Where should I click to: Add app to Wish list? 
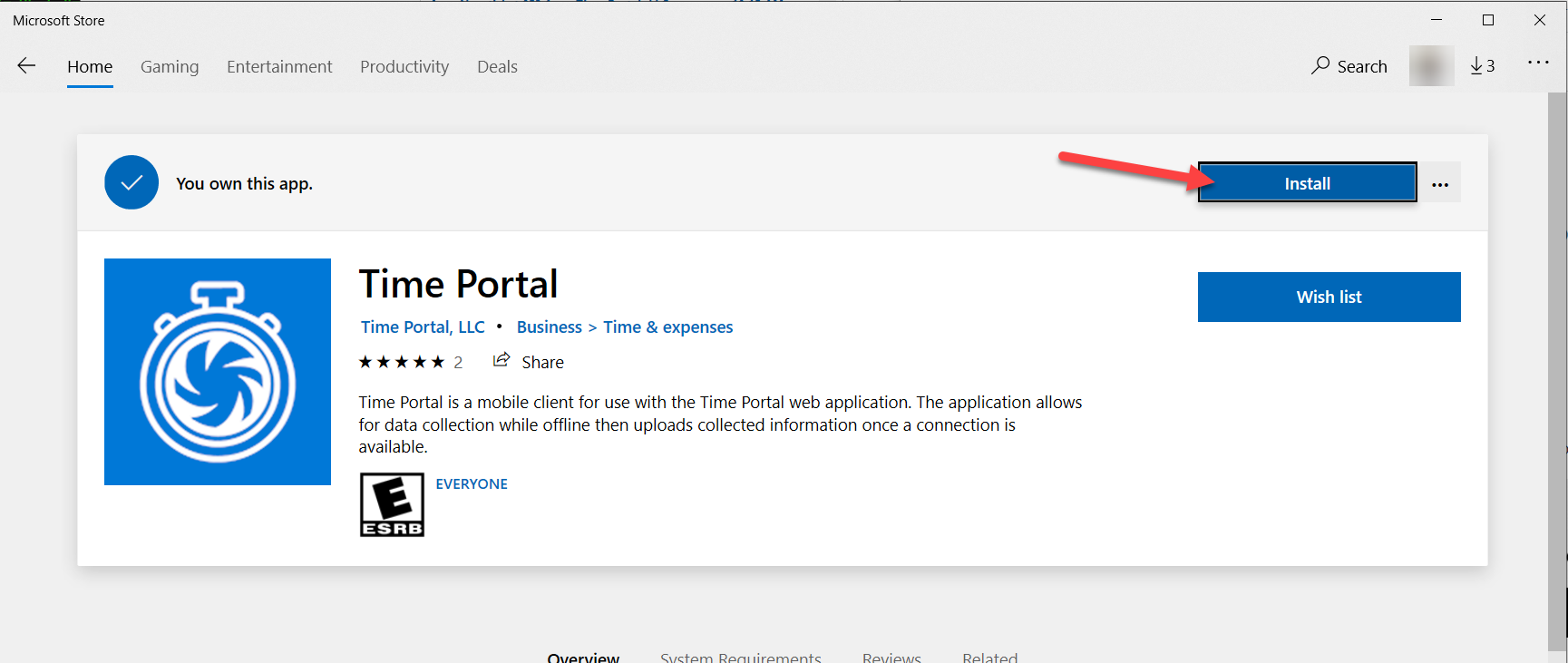(1329, 297)
